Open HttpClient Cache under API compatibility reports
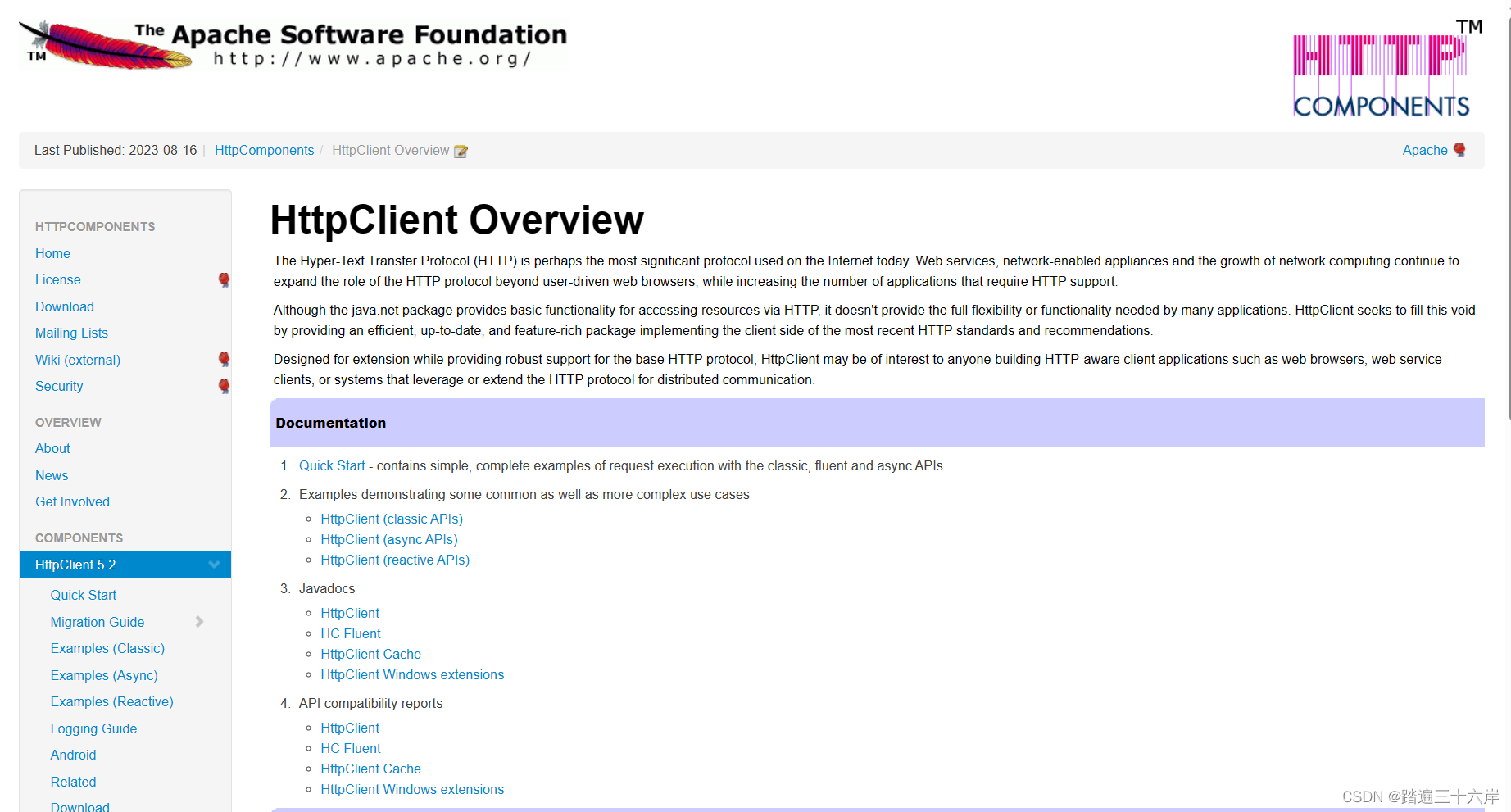 371,769
